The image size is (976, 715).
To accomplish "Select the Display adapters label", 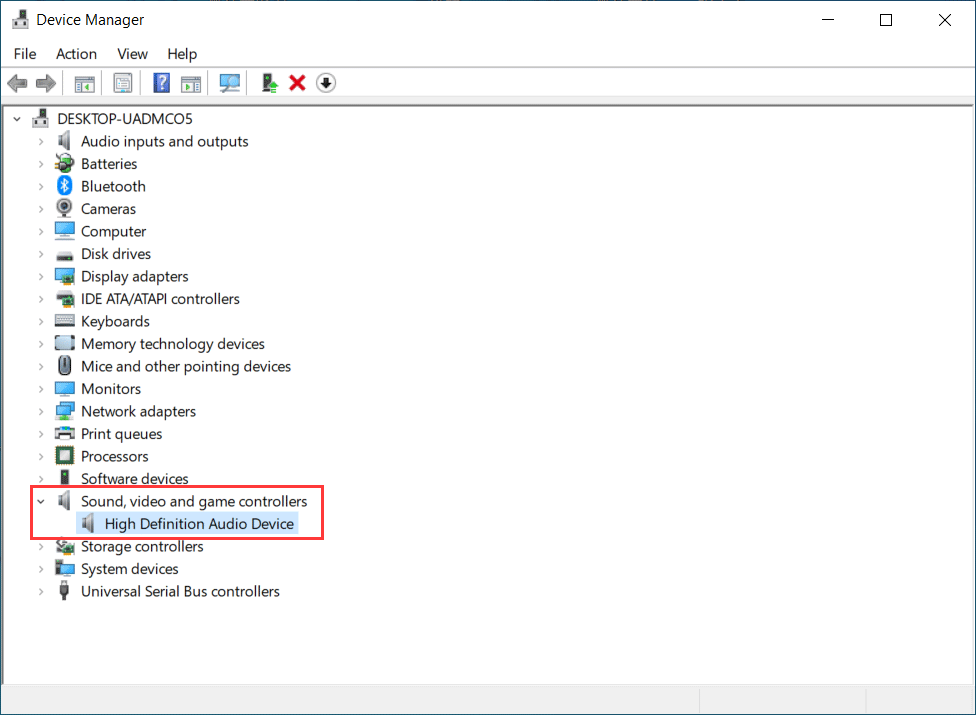I will [134, 276].
